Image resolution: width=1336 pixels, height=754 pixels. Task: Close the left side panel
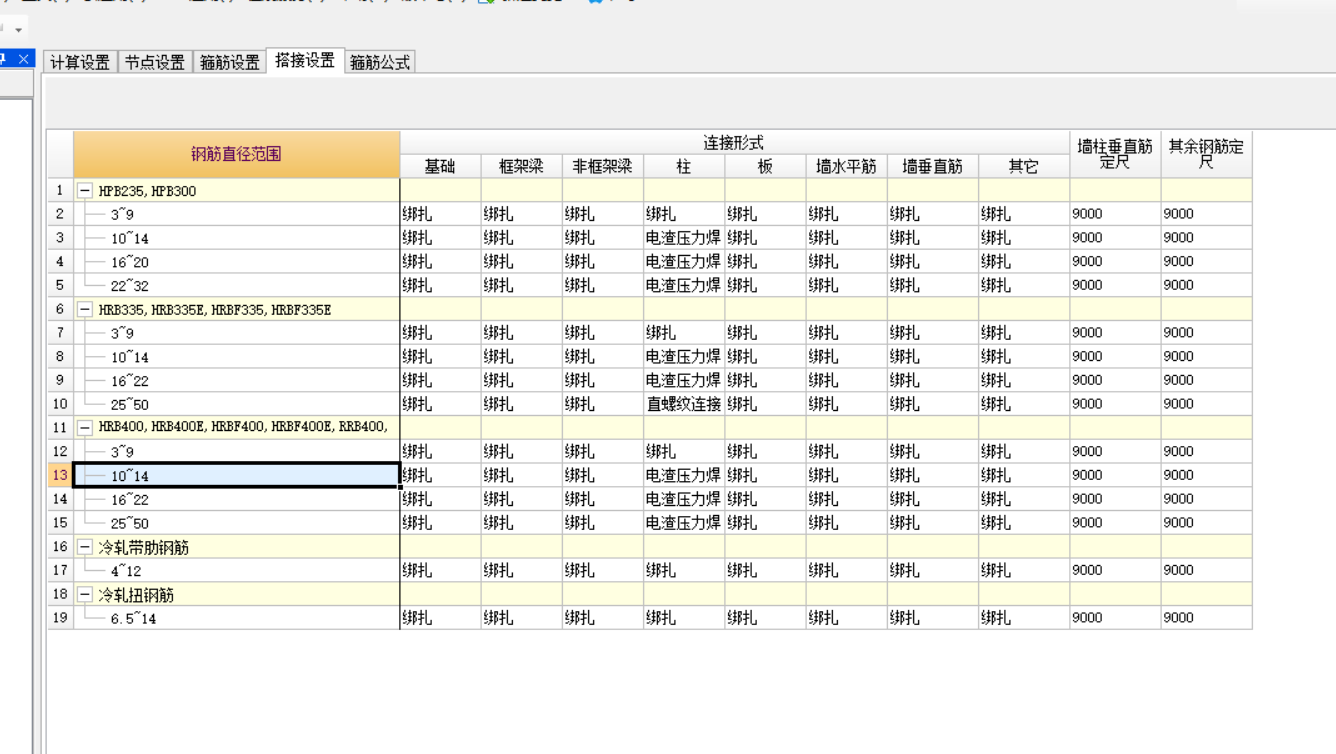click(24, 60)
